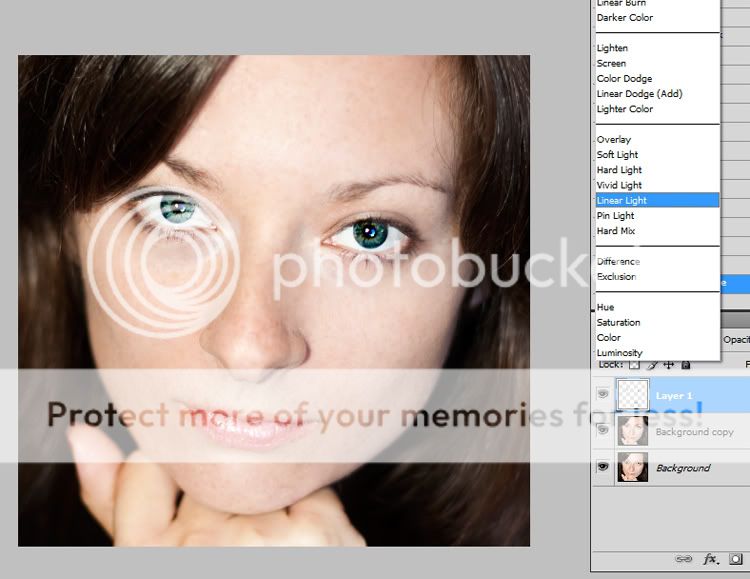
Task: Choose Saturation blend mode
Action: click(618, 323)
